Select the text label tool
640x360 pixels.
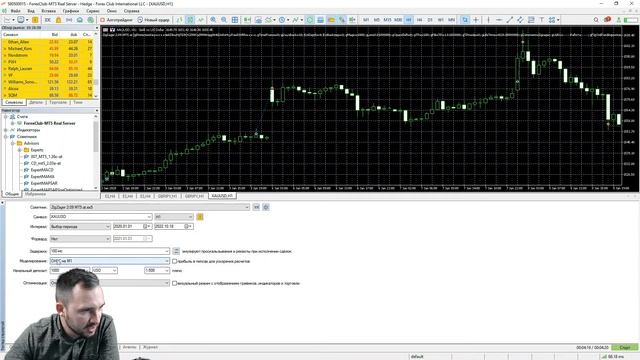(541, 20)
